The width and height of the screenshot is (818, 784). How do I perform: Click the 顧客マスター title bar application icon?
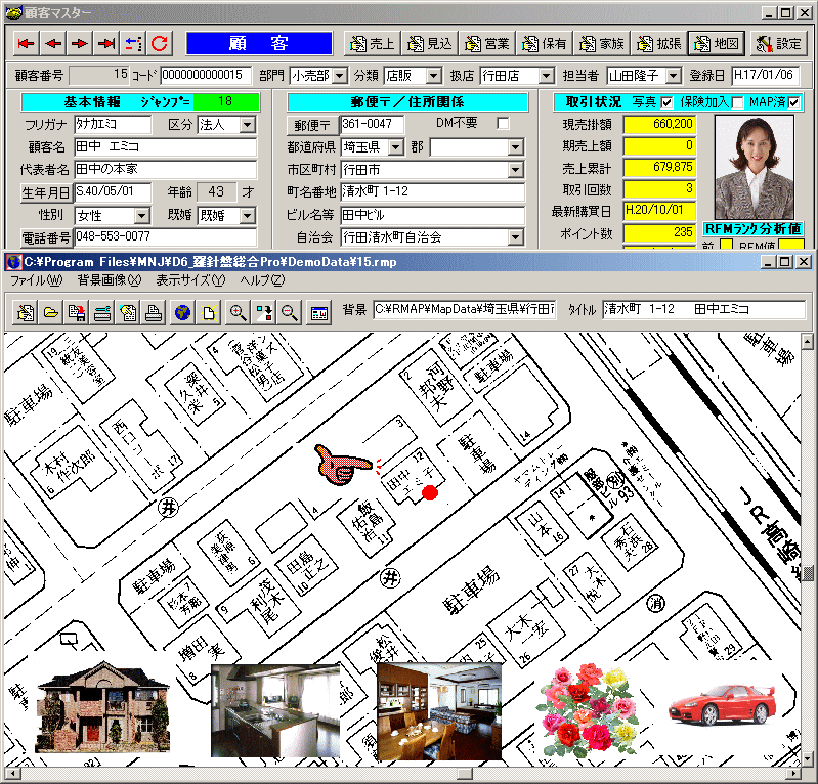click(x=14, y=12)
